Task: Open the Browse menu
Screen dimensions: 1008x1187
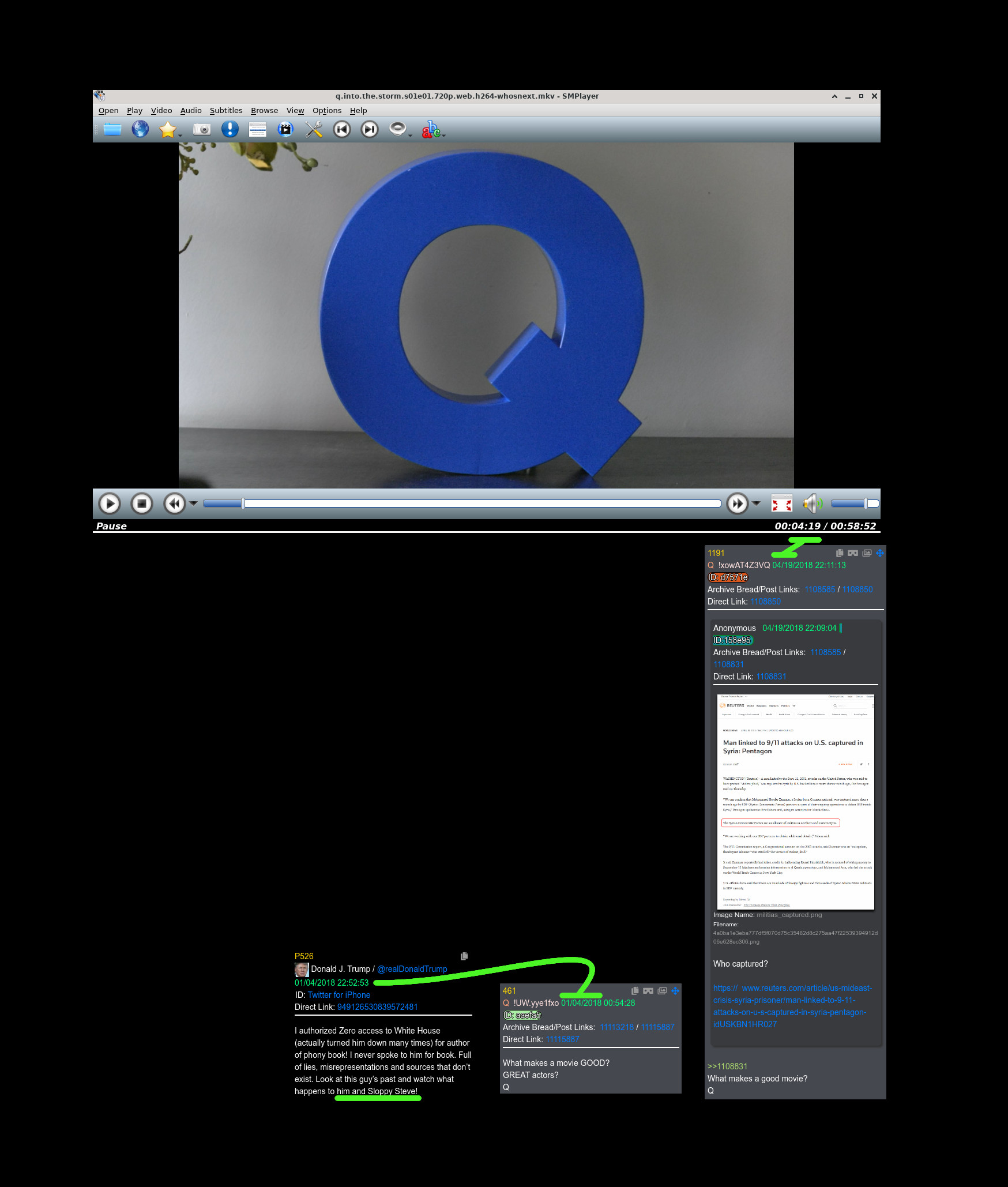Action: 264,110
